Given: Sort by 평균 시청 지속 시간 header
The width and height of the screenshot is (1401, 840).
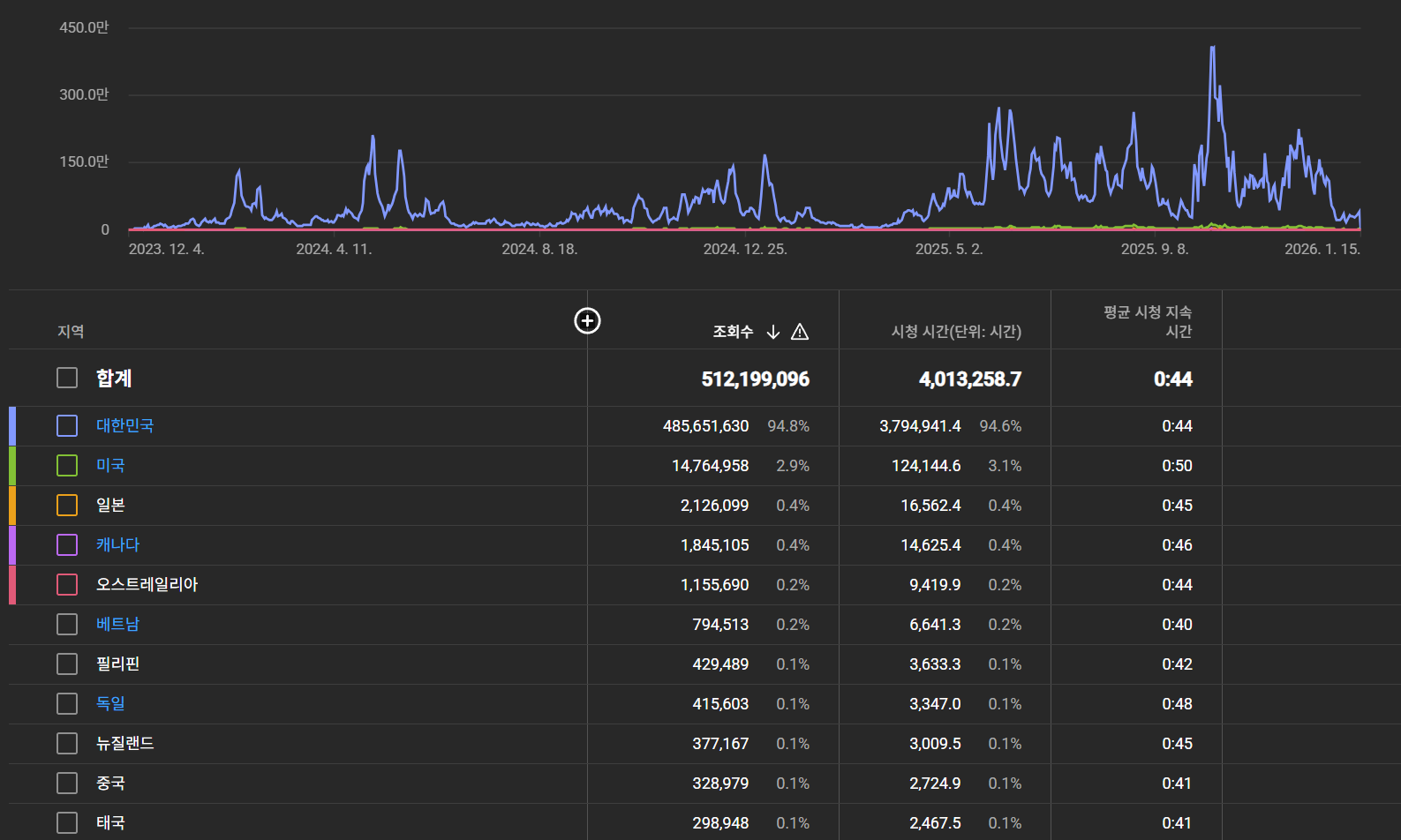Looking at the screenshot, I should [1147, 322].
